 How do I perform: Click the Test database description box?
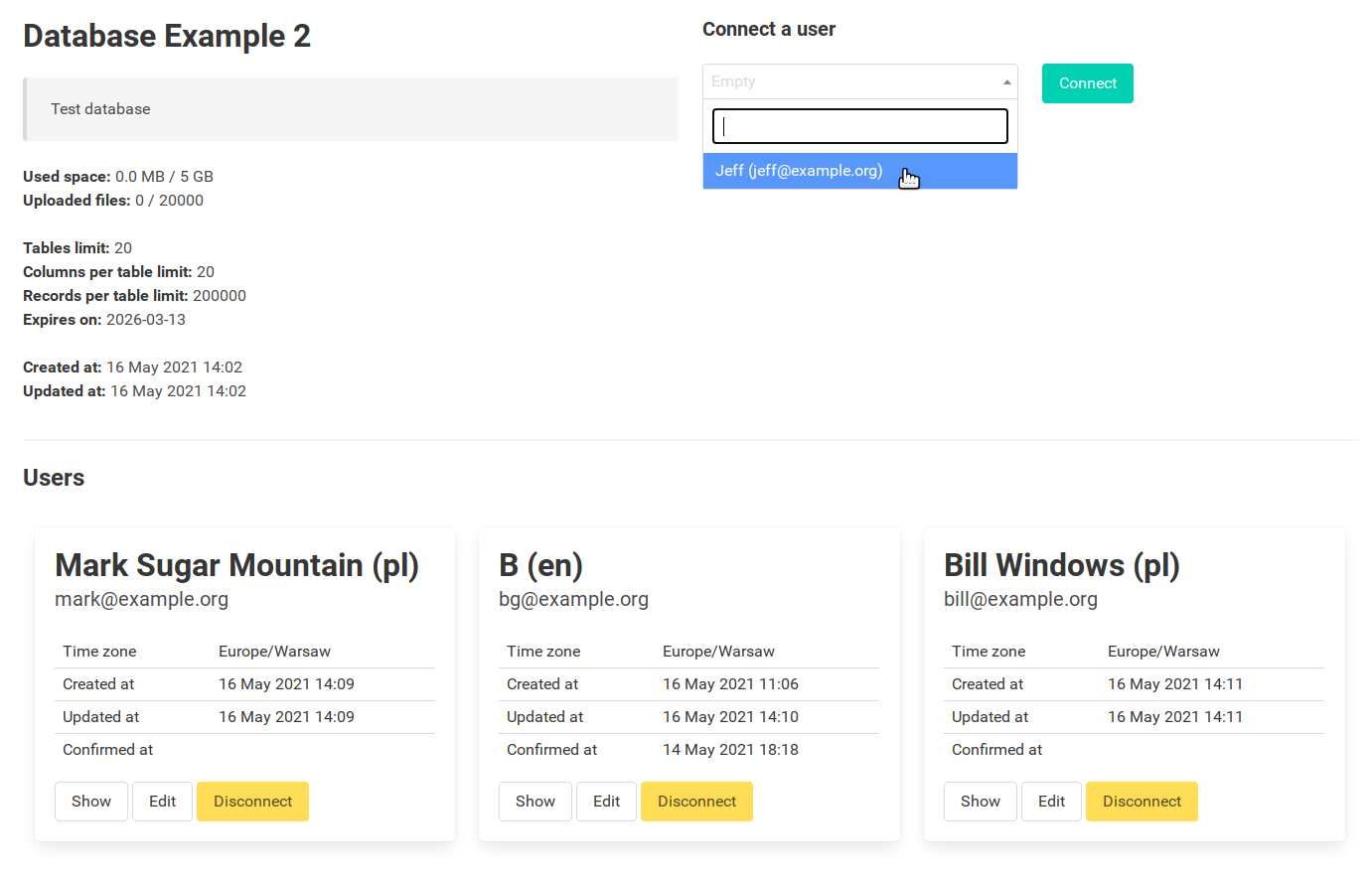pos(351,109)
